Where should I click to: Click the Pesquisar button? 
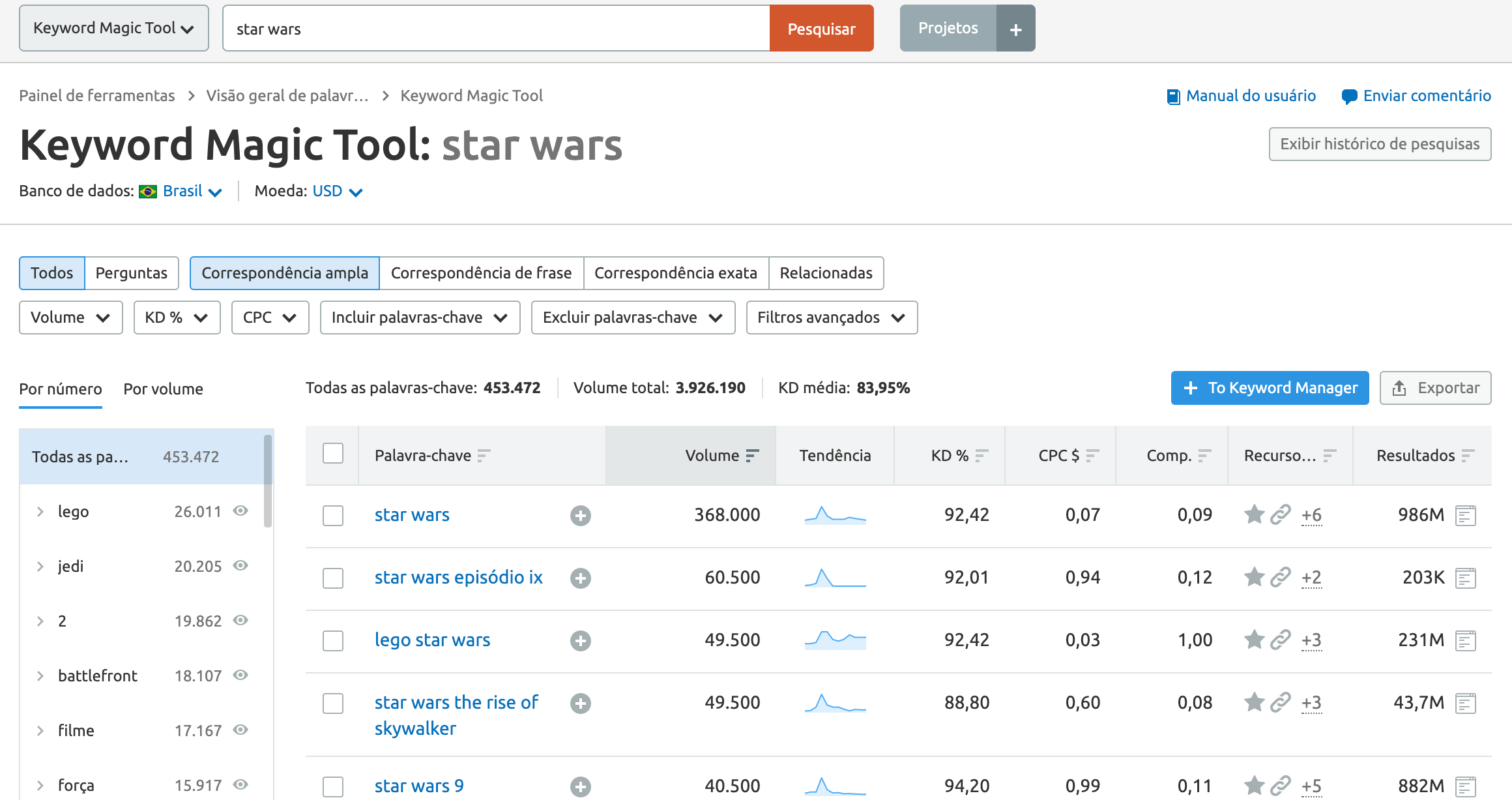pyautogui.click(x=822, y=28)
